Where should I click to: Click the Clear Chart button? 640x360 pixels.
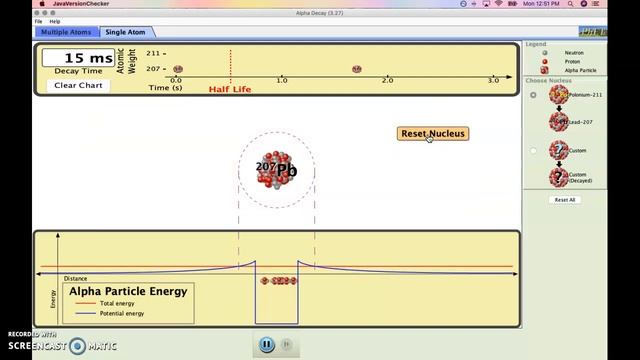(x=78, y=85)
